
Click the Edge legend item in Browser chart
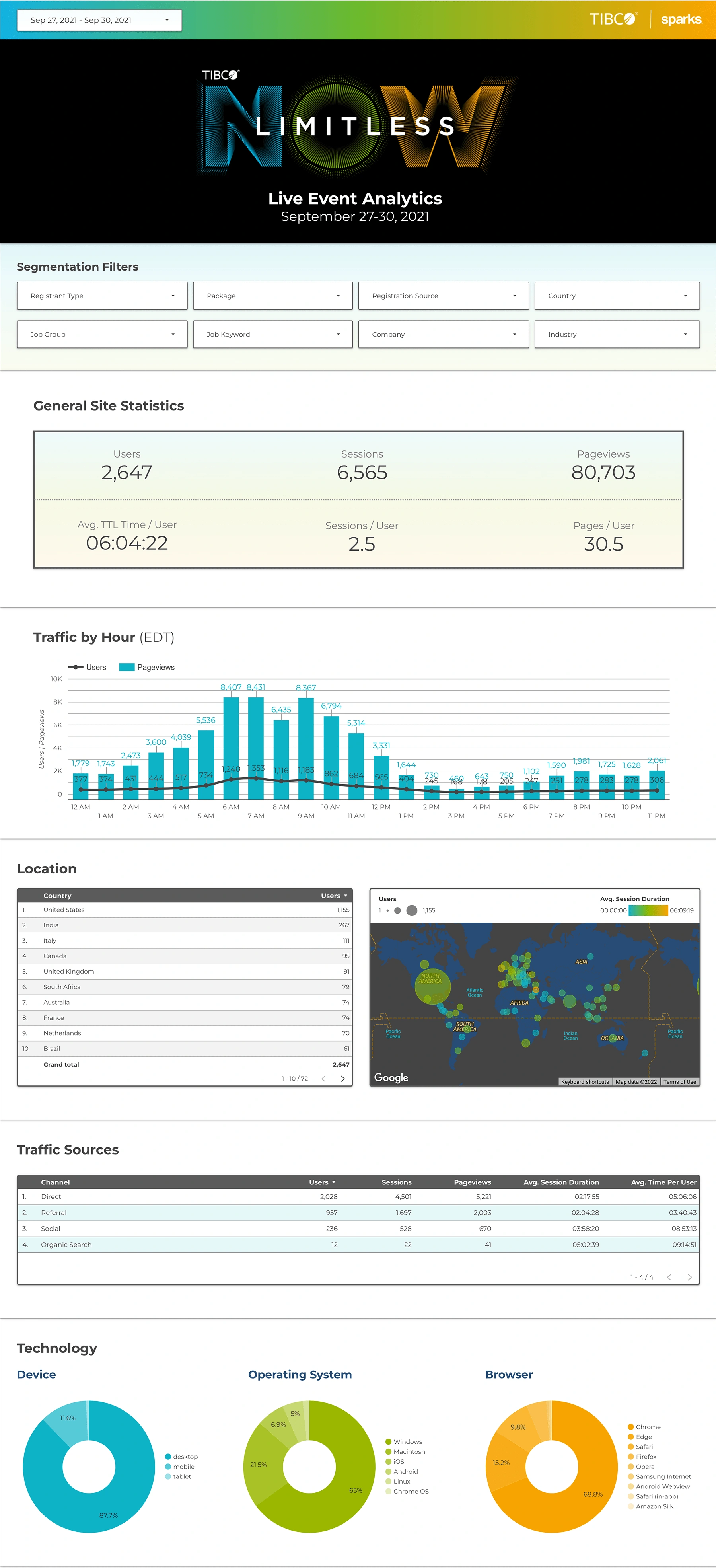pyautogui.click(x=640, y=1437)
